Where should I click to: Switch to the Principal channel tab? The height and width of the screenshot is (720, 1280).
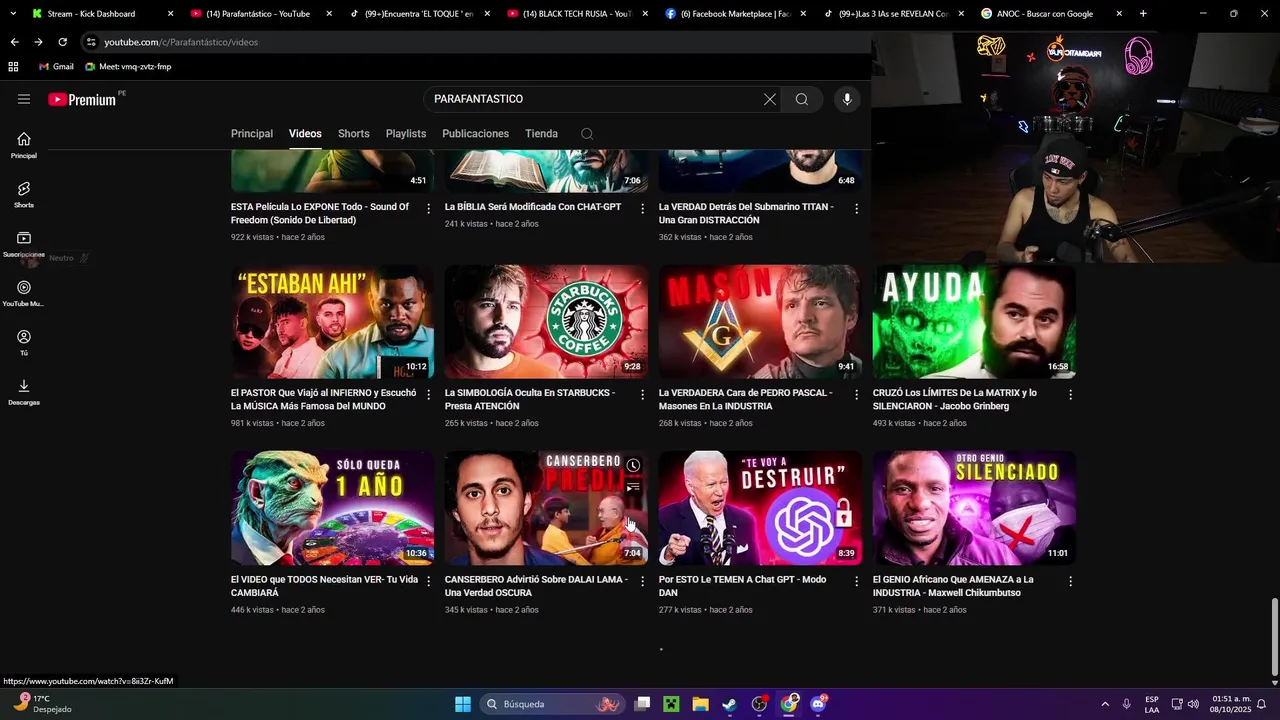[252, 134]
